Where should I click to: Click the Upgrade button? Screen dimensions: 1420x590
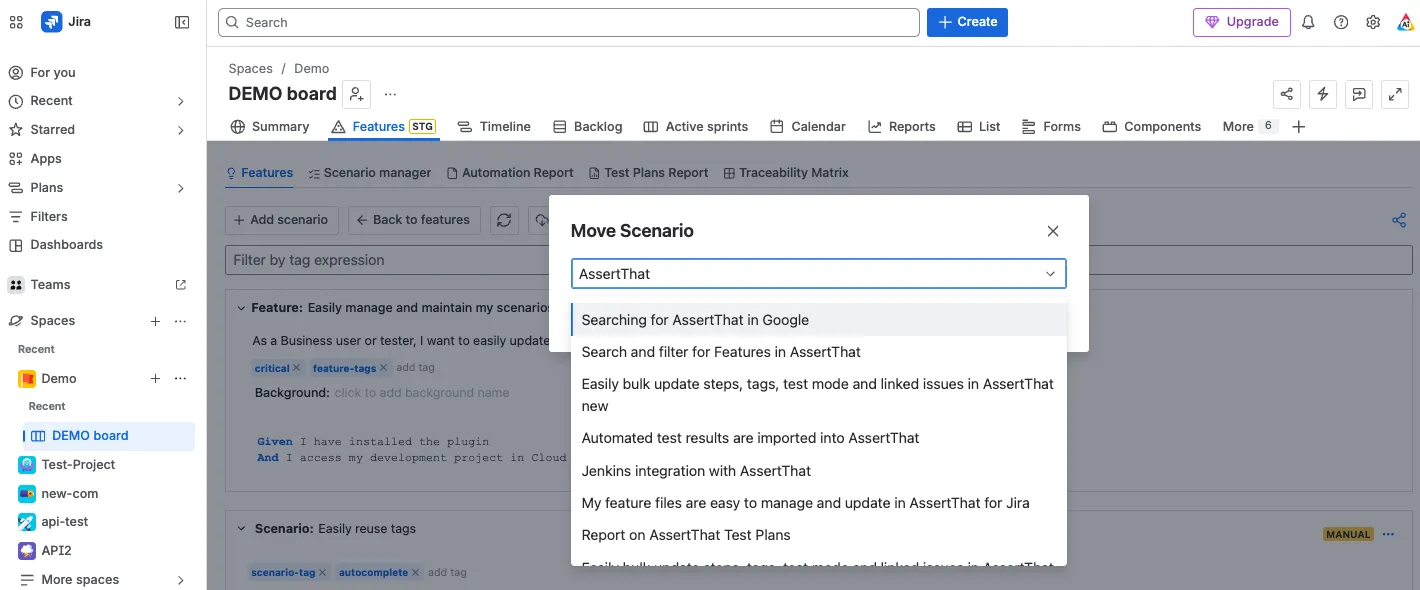(x=1241, y=22)
